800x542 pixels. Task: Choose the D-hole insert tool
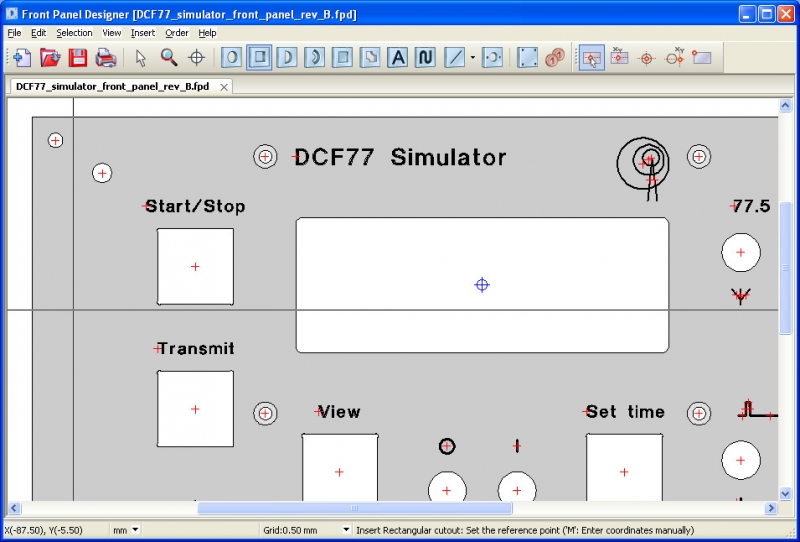click(x=287, y=57)
